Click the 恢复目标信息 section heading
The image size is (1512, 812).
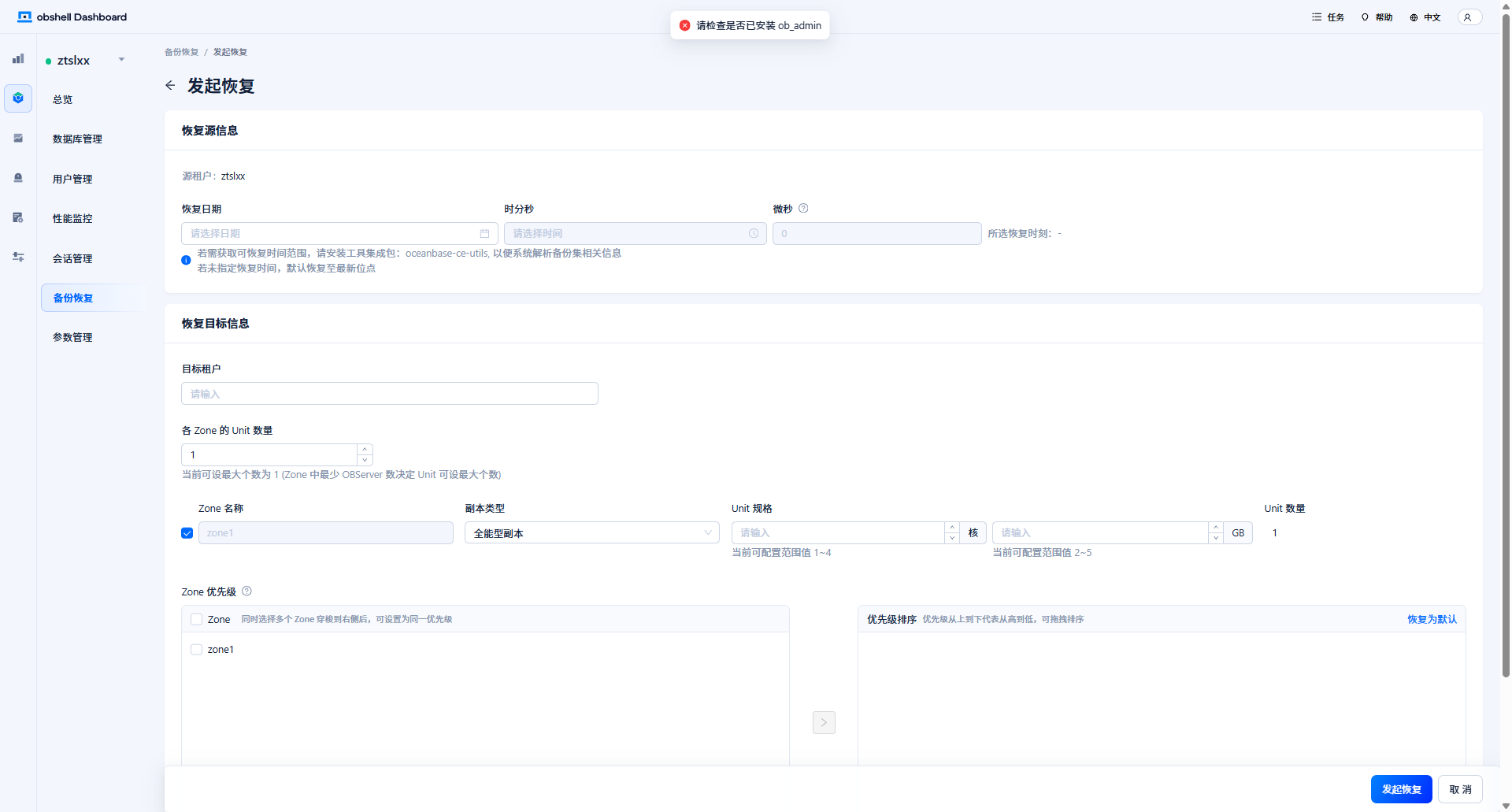point(215,324)
